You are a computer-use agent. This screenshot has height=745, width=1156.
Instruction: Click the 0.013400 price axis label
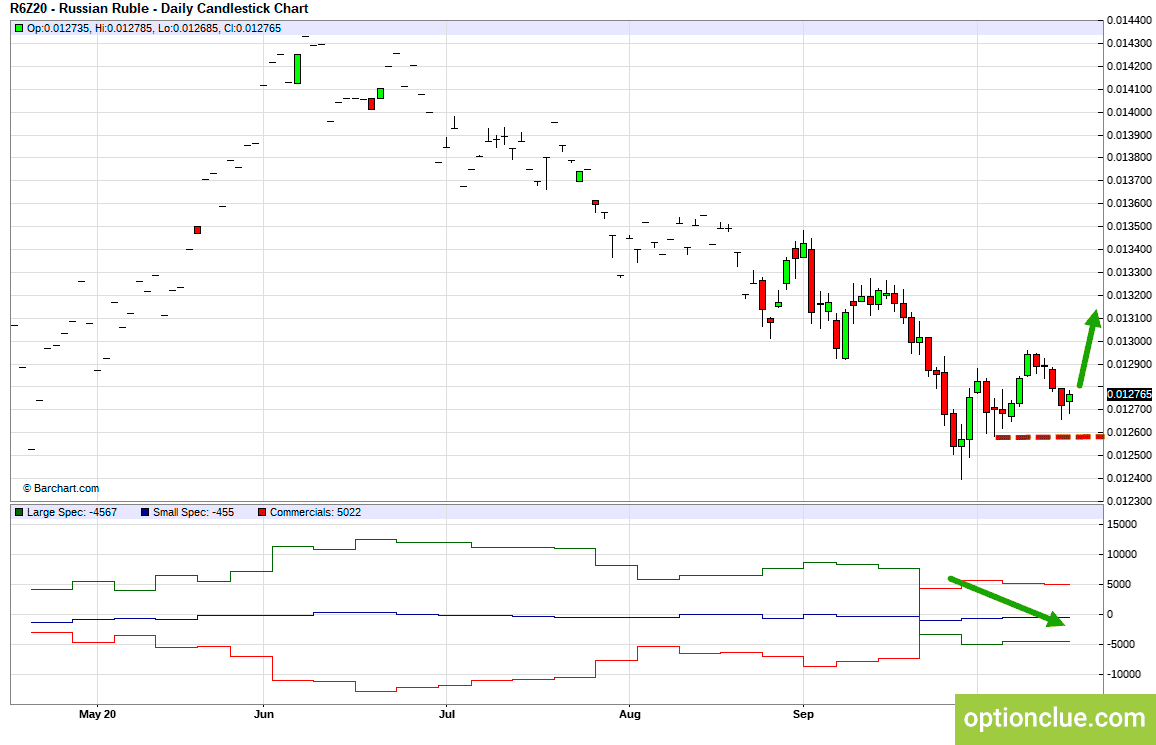click(1129, 249)
